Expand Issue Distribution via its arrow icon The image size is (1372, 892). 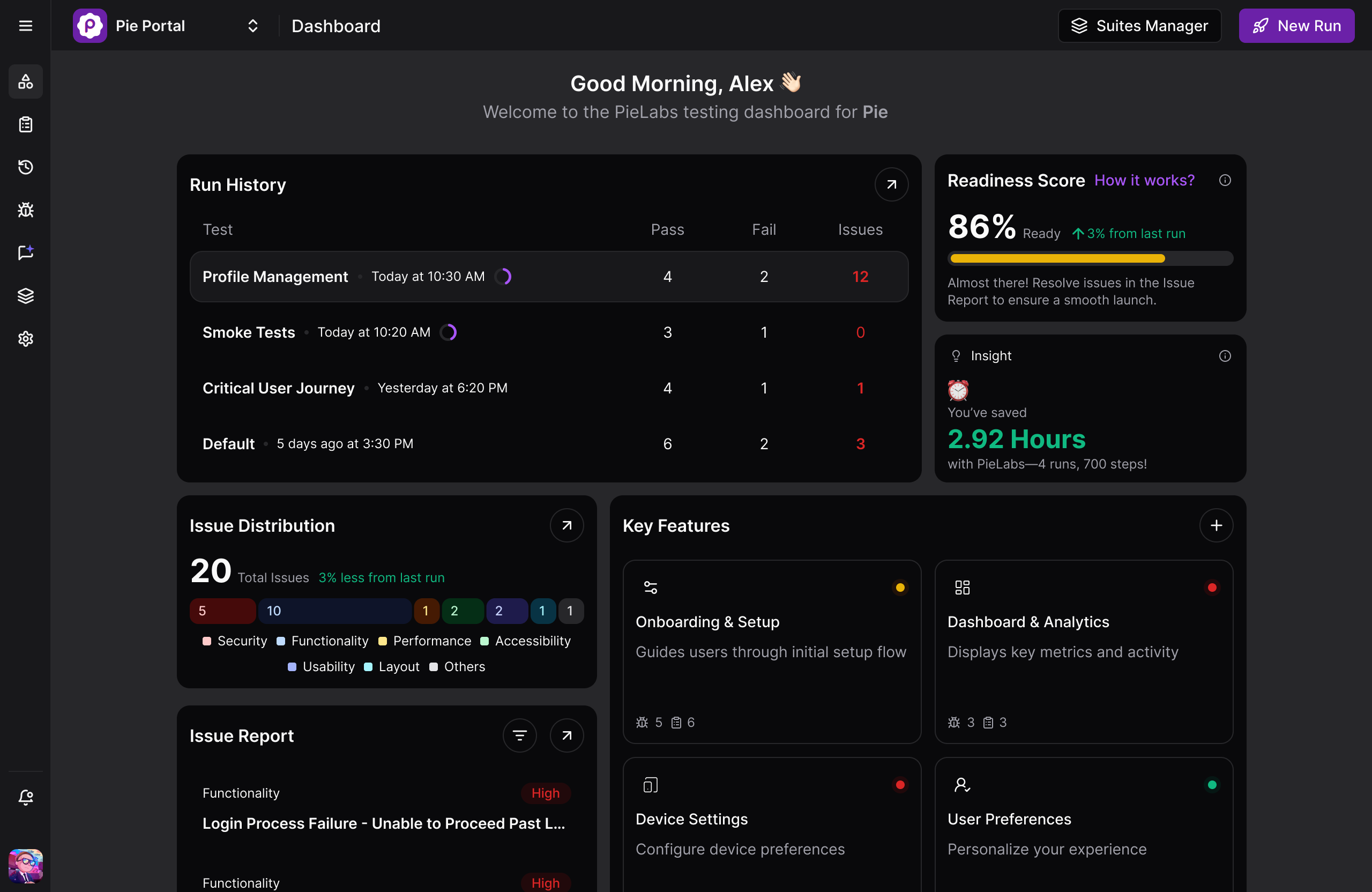point(566,525)
